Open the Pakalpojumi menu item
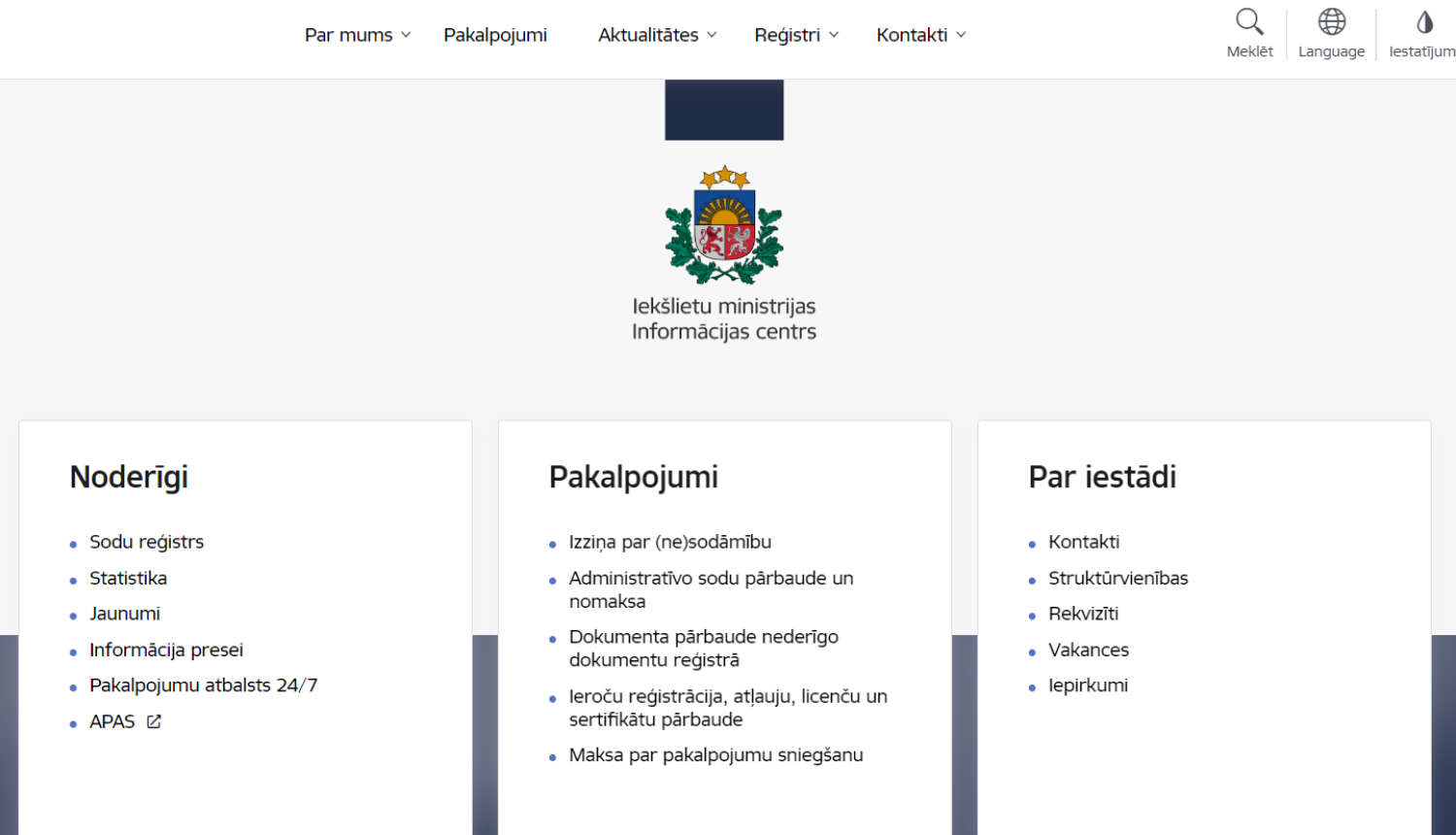 pyautogui.click(x=495, y=35)
